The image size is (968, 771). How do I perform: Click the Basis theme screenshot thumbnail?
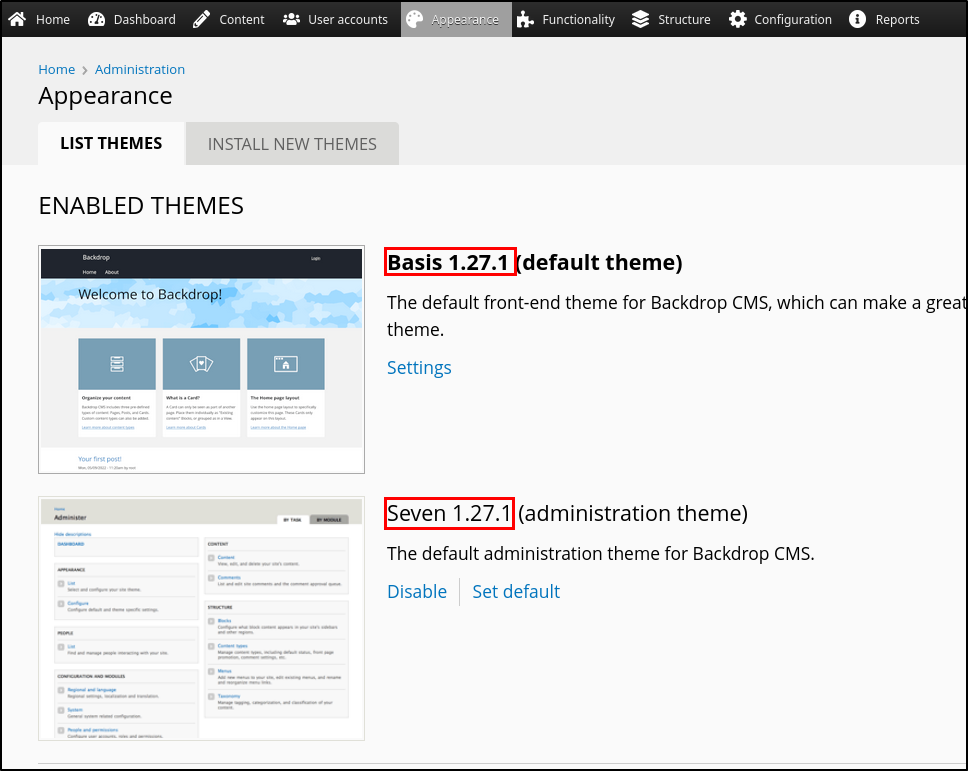201,359
